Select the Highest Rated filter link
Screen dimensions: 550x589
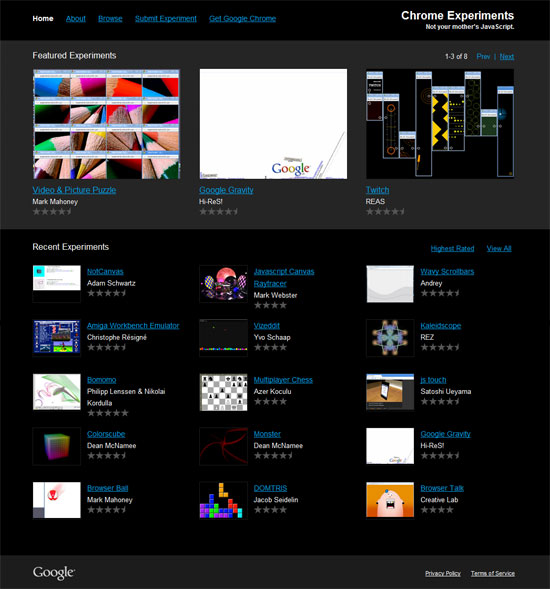pyautogui.click(x=452, y=249)
